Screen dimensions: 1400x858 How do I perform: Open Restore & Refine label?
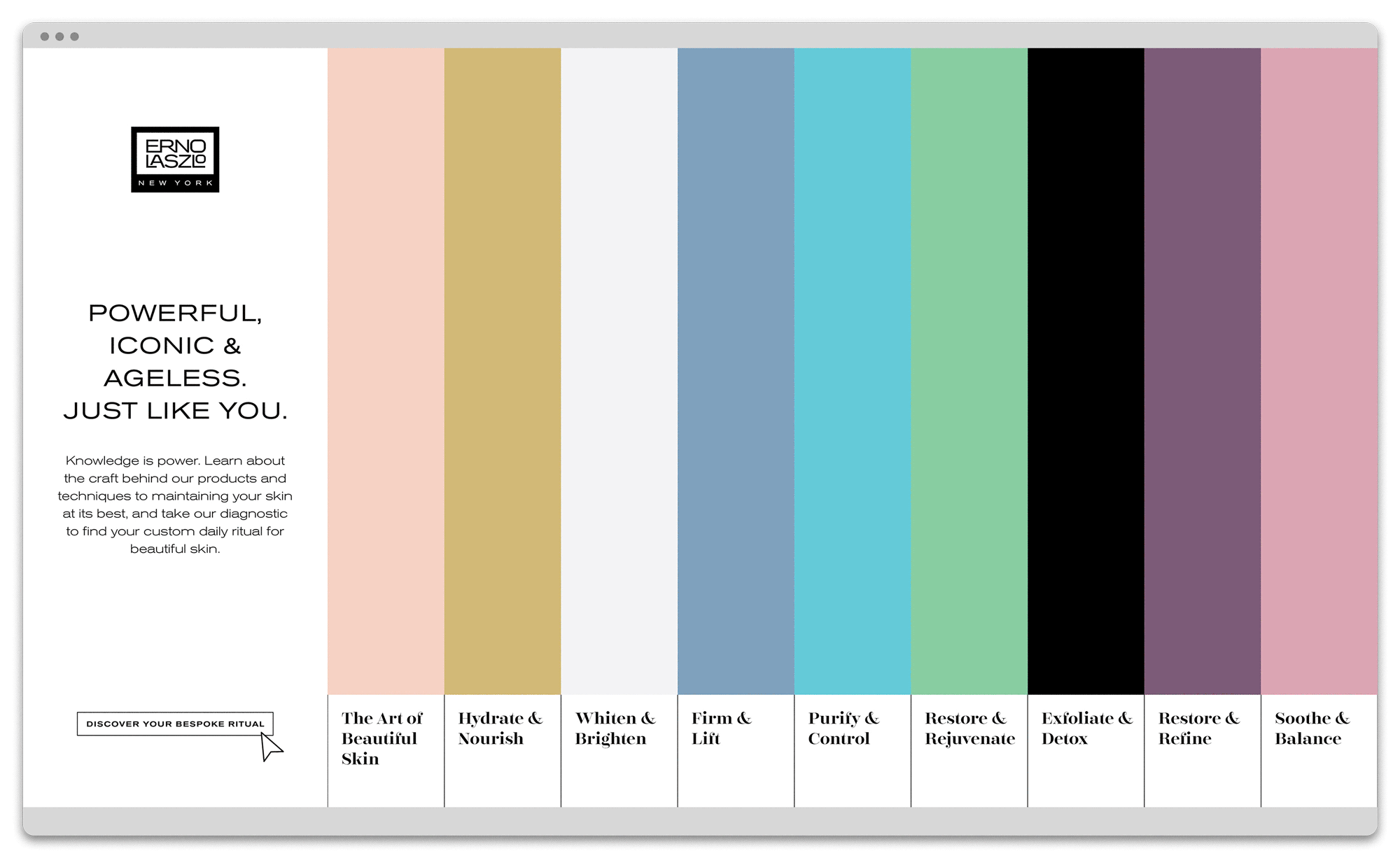1198,728
